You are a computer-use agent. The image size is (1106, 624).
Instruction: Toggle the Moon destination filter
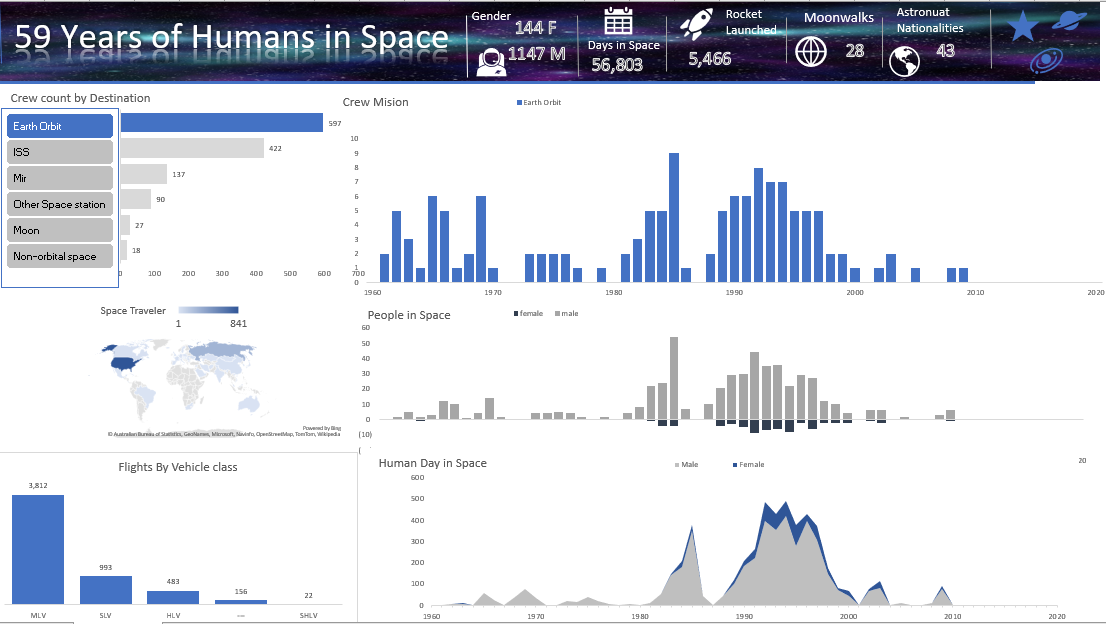pos(58,230)
